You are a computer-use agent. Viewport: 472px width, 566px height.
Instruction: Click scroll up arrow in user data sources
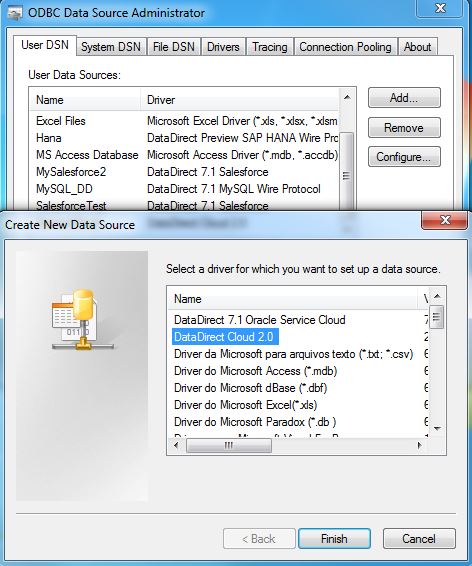(x=347, y=97)
